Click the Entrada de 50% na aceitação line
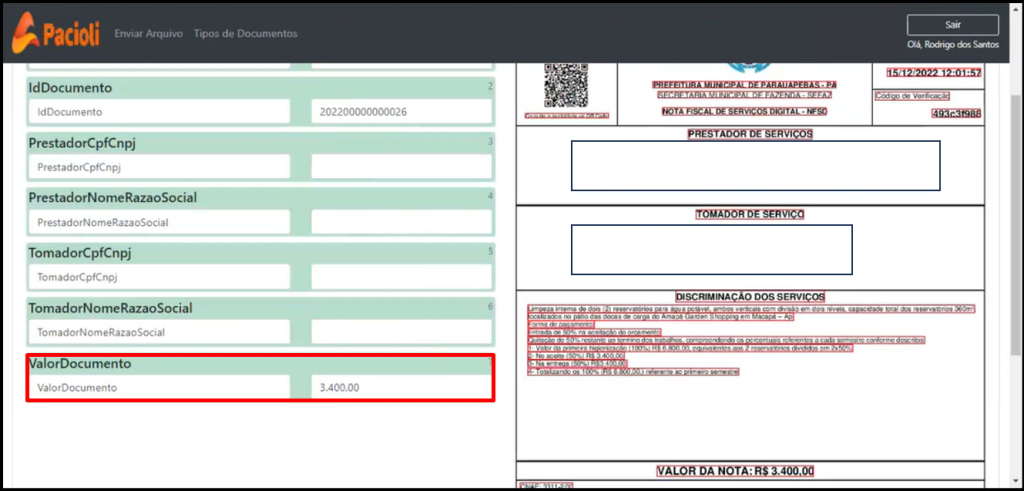Viewport: 1024px width, 491px height. click(x=594, y=332)
